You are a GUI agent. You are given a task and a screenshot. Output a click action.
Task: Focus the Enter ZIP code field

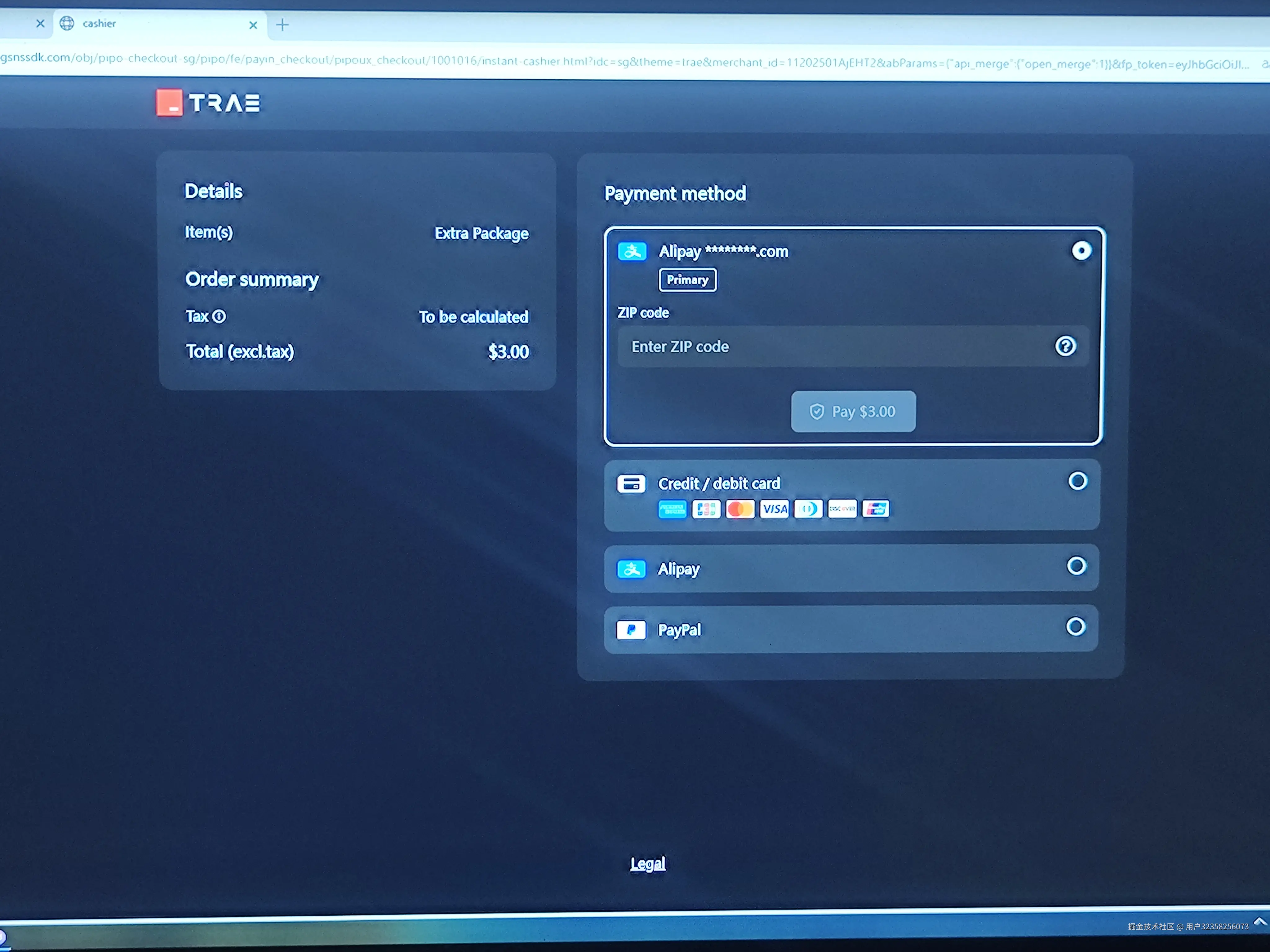click(x=853, y=346)
